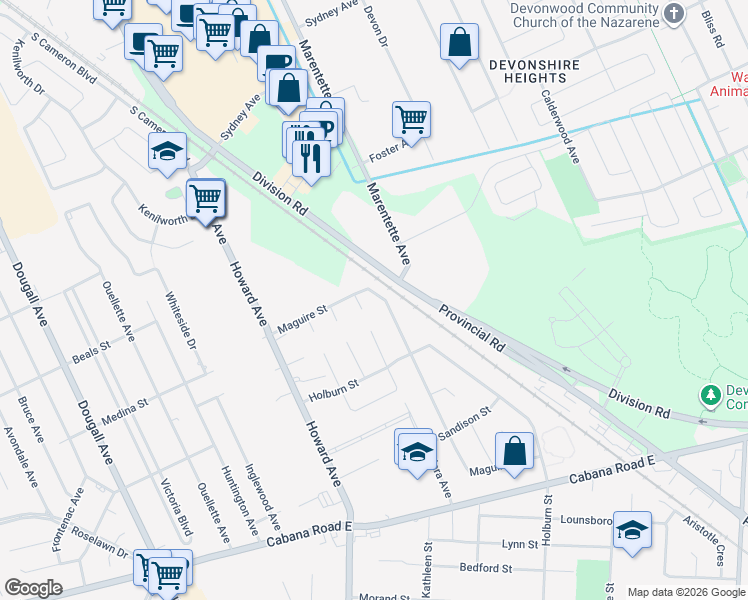Click the 'Map data ©2026 Google' attribution
748x600 pixels.
pyautogui.click(x=686, y=592)
